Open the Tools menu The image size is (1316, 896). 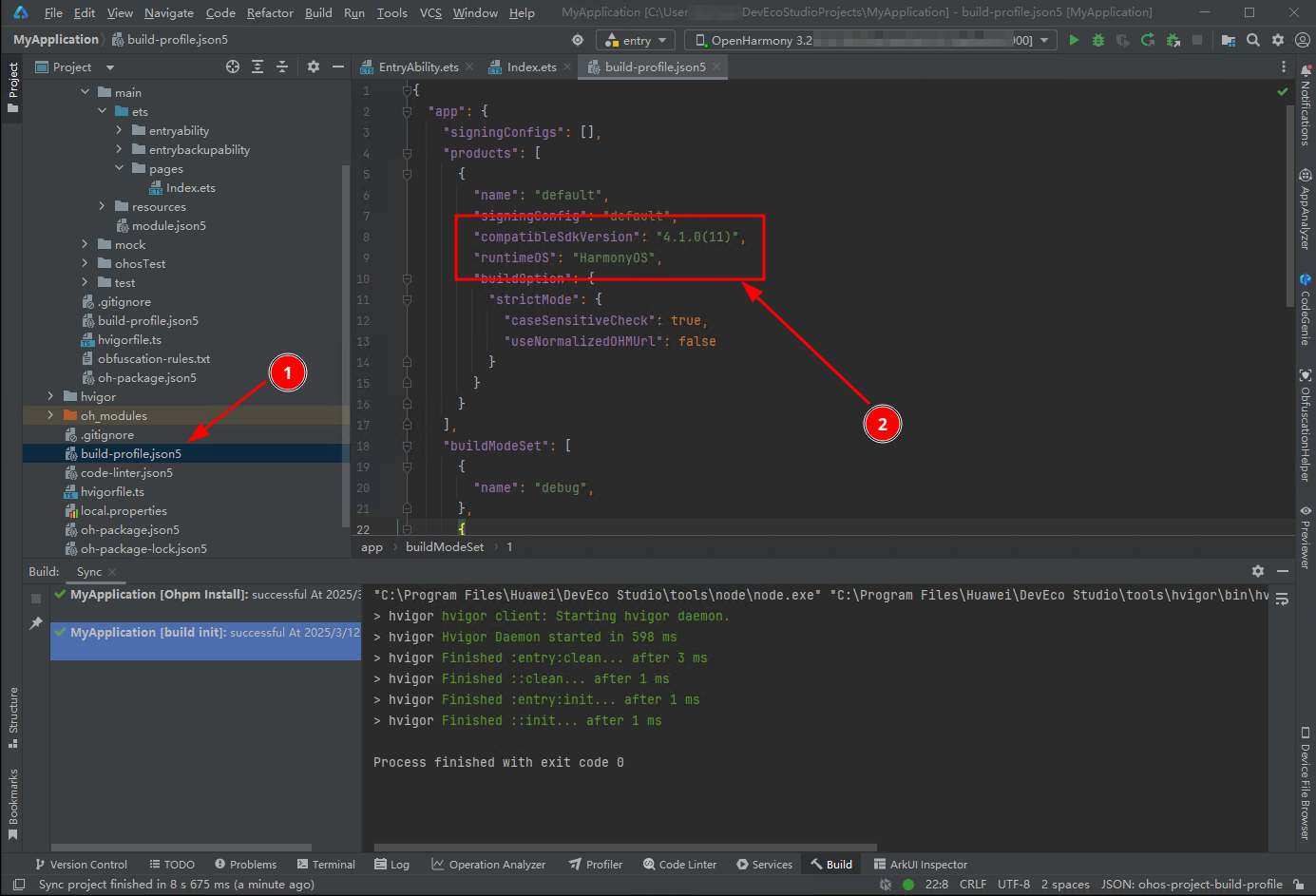[391, 13]
